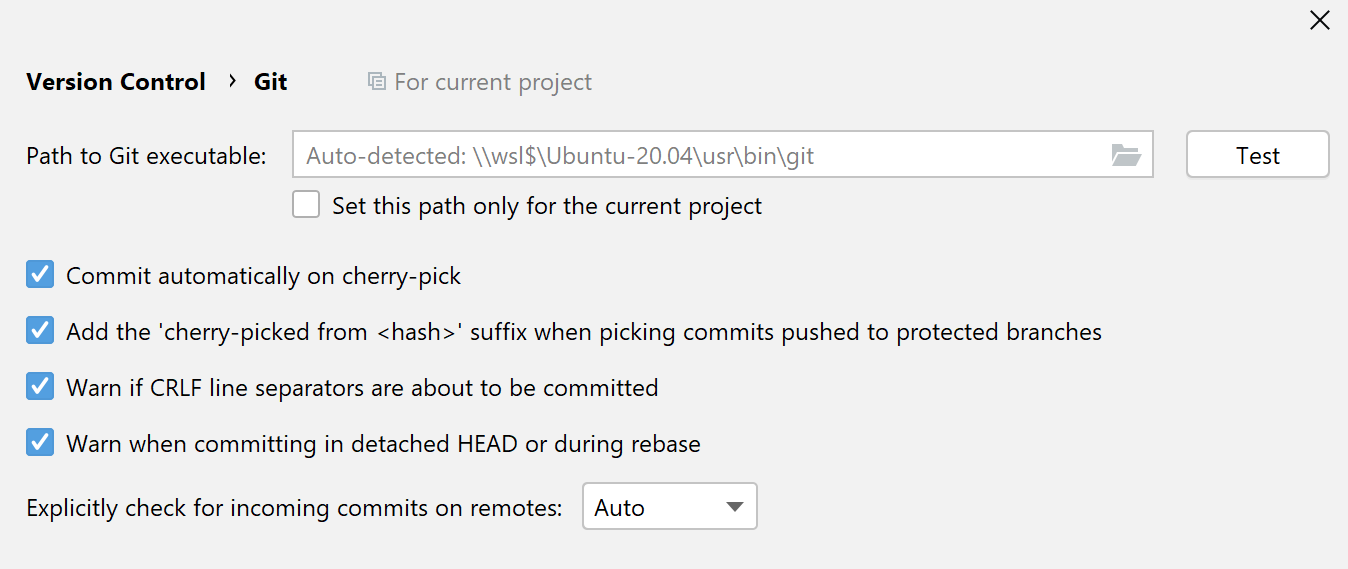Click the 'For current project' text
Image resolution: width=1348 pixels, height=569 pixels.
pyautogui.click(x=493, y=82)
